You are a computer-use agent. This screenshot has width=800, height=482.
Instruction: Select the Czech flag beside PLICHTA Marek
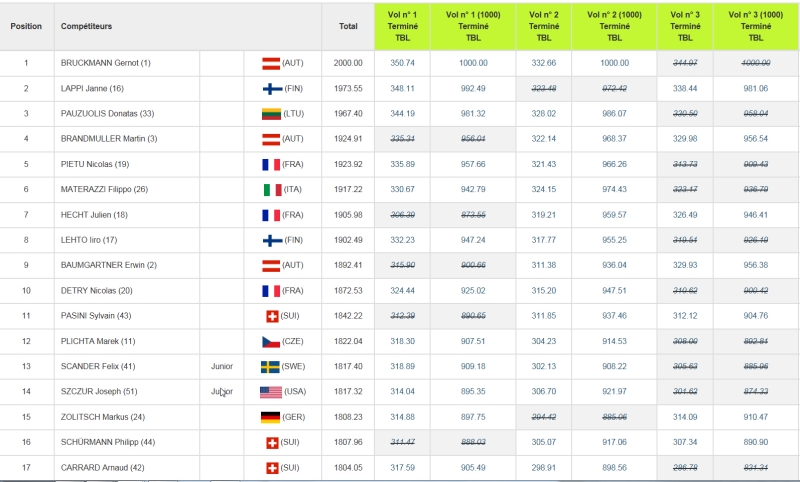[270, 341]
